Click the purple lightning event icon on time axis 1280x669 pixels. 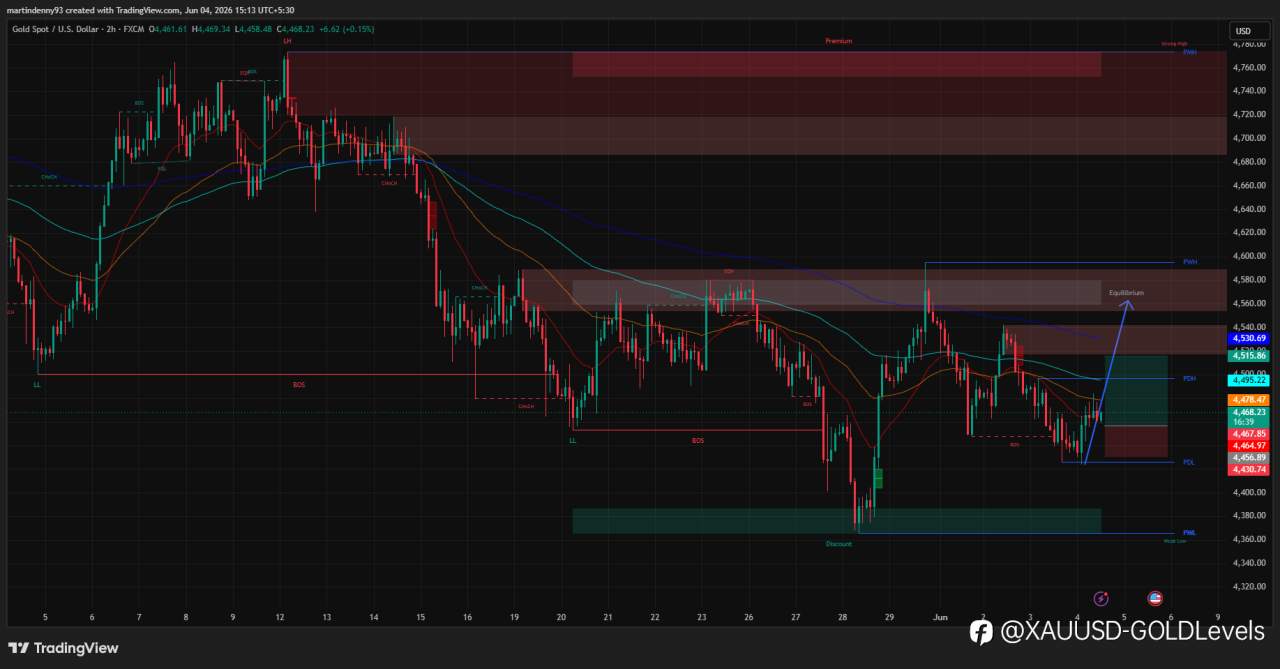click(1101, 599)
